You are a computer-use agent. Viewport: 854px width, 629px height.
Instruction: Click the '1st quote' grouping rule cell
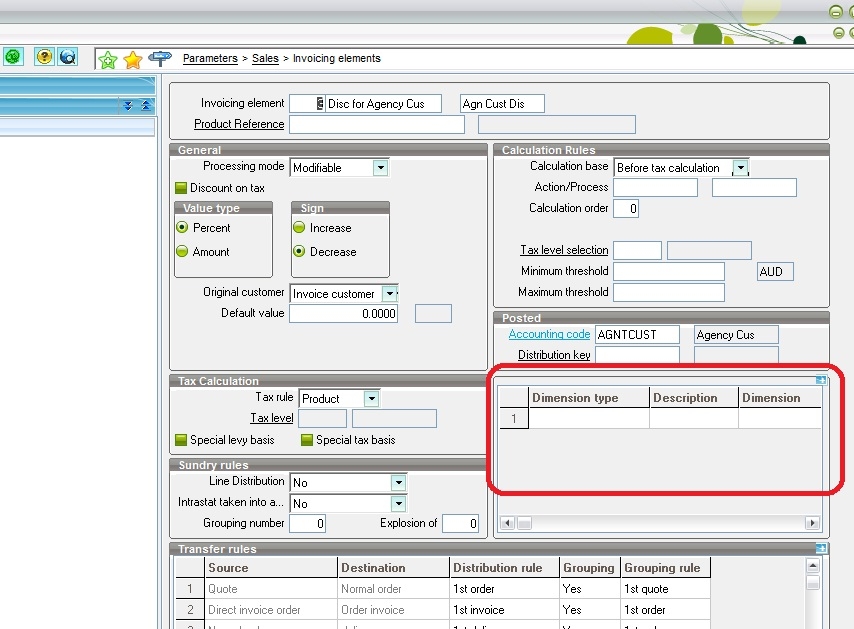tap(666, 589)
